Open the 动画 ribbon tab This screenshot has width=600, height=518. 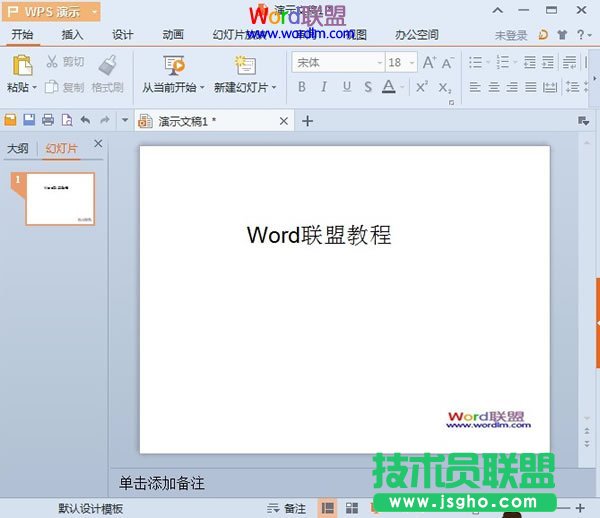click(173, 35)
